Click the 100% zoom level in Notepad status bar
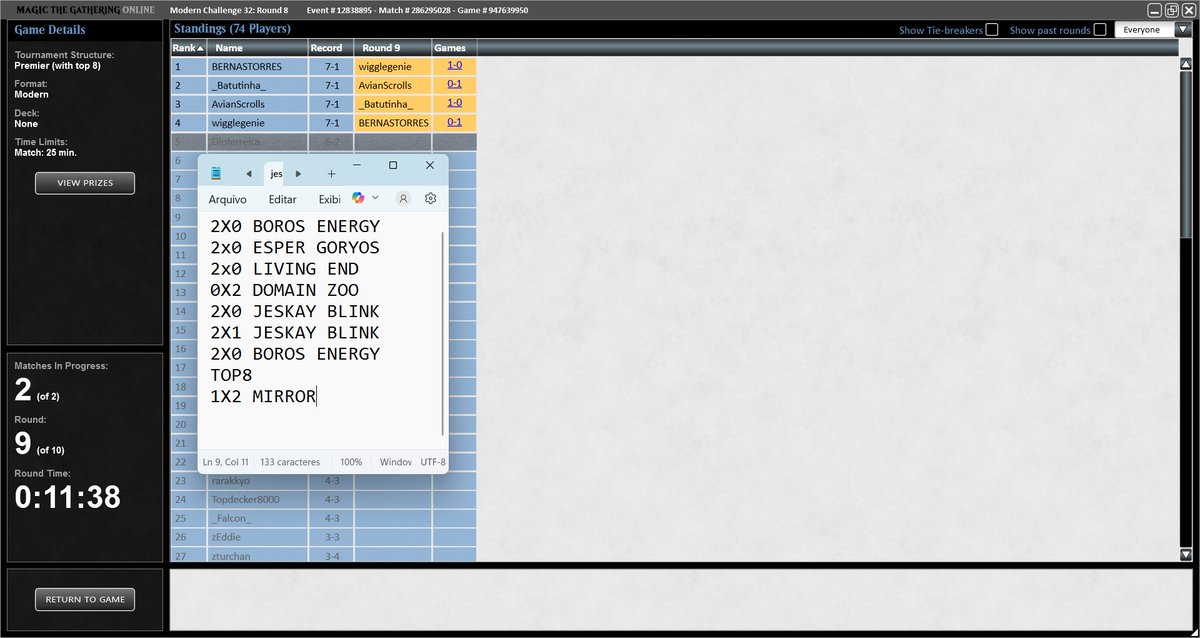Image resolution: width=1200 pixels, height=638 pixels. (x=351, y=462)
